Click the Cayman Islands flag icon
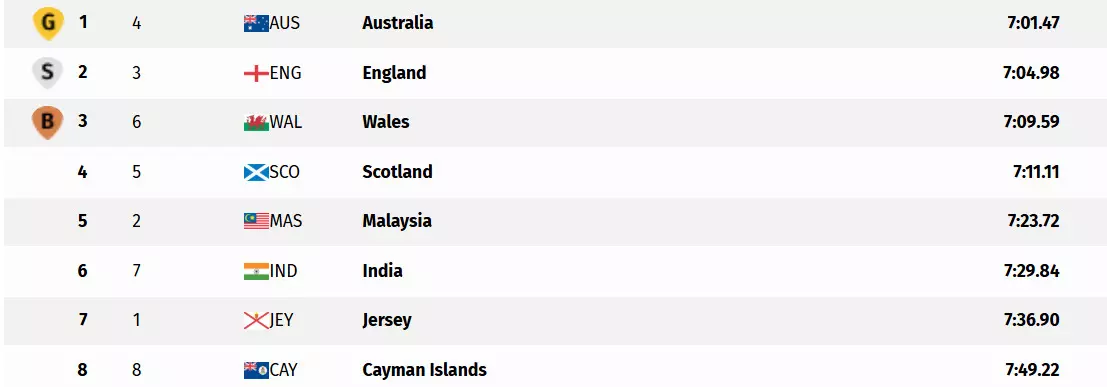Viewport: 1107px width, 387px height. [256, 369]
